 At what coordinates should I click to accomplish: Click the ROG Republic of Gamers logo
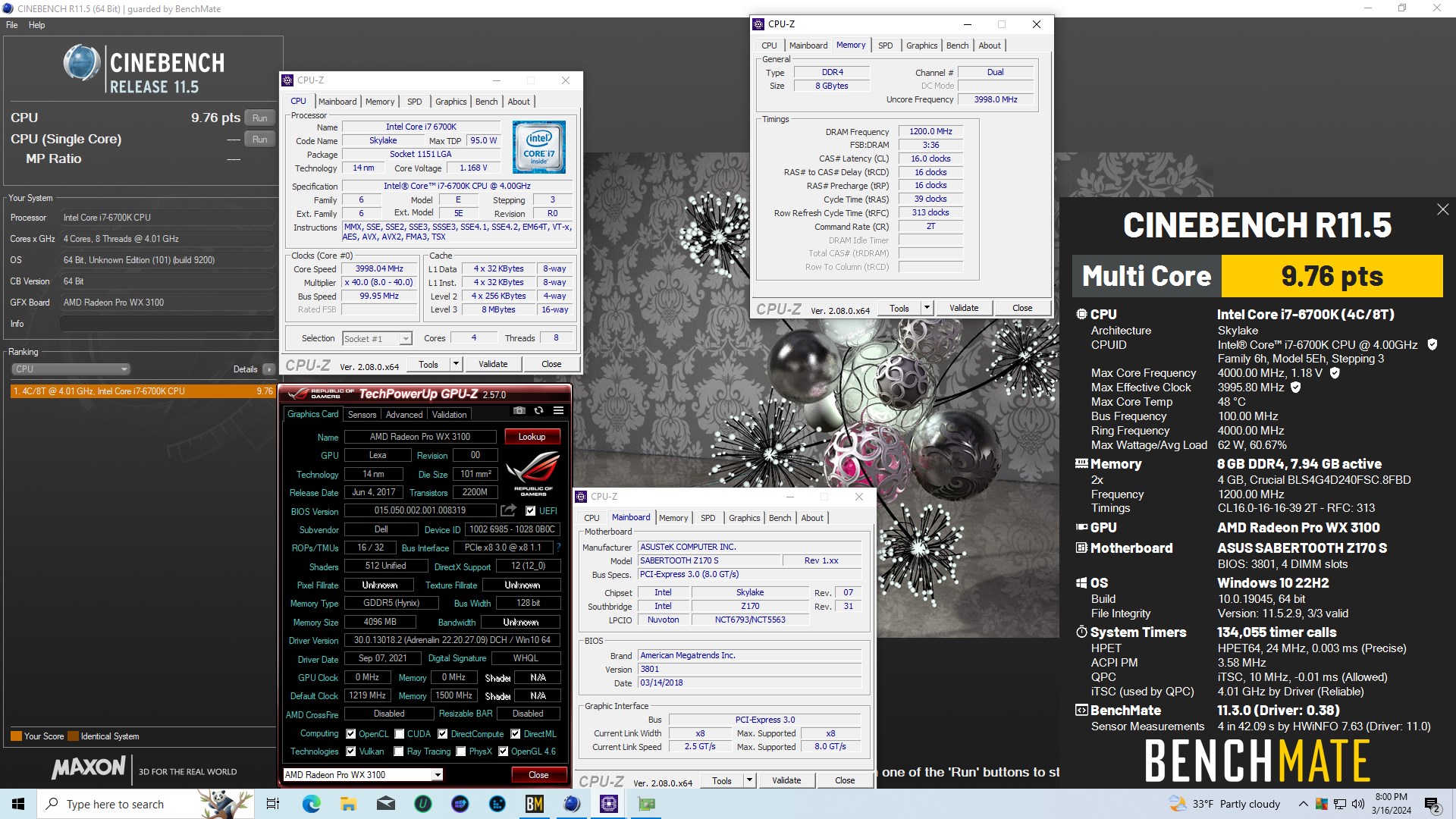pos(533,473)
